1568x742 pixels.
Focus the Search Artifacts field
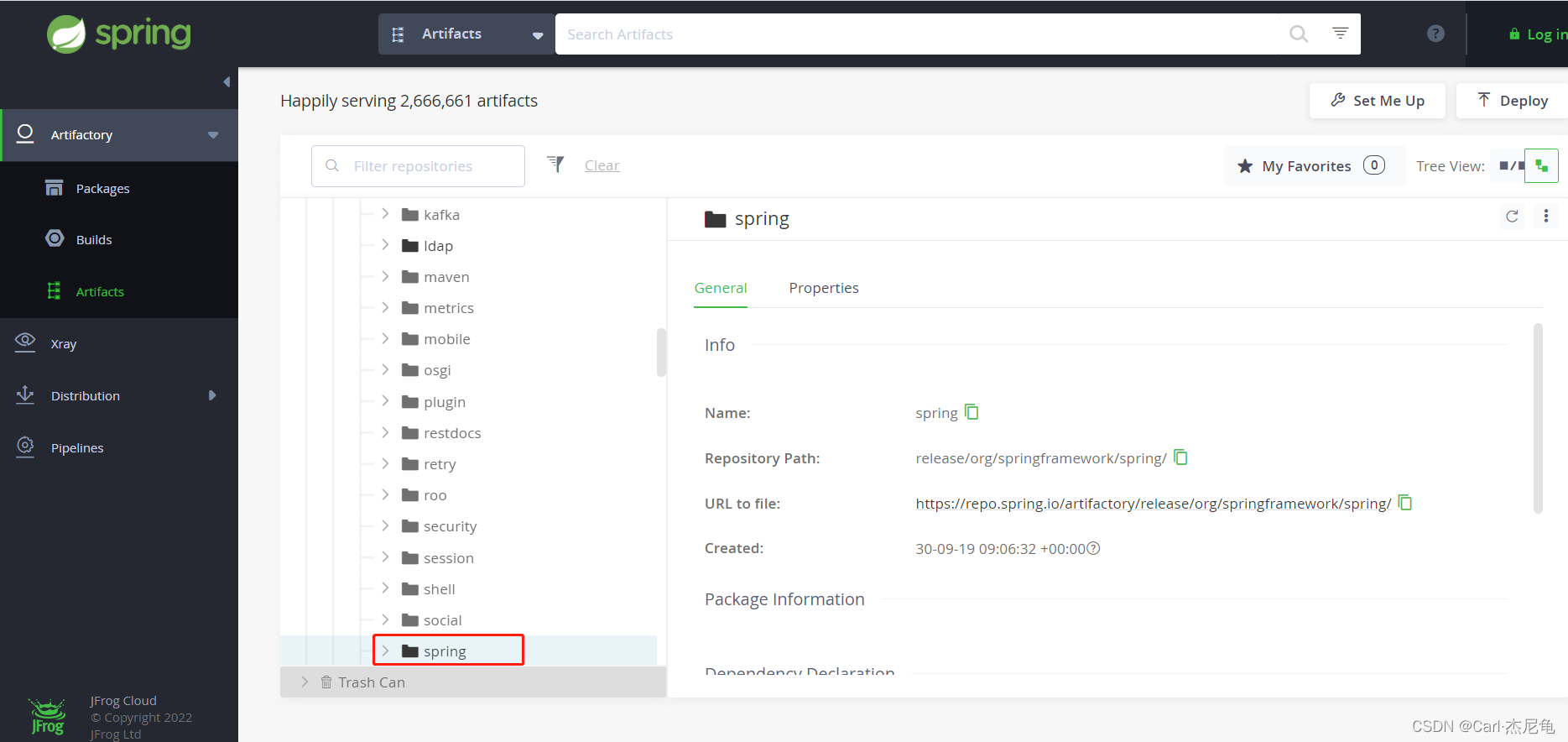[x=916, y=34]
